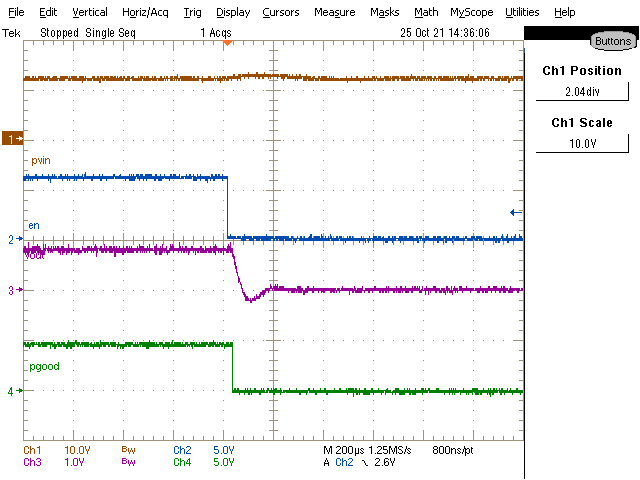Click the 2.6V trigger level readout
Image resolution: width=640 pixels, height=480 pixels.
385,462
